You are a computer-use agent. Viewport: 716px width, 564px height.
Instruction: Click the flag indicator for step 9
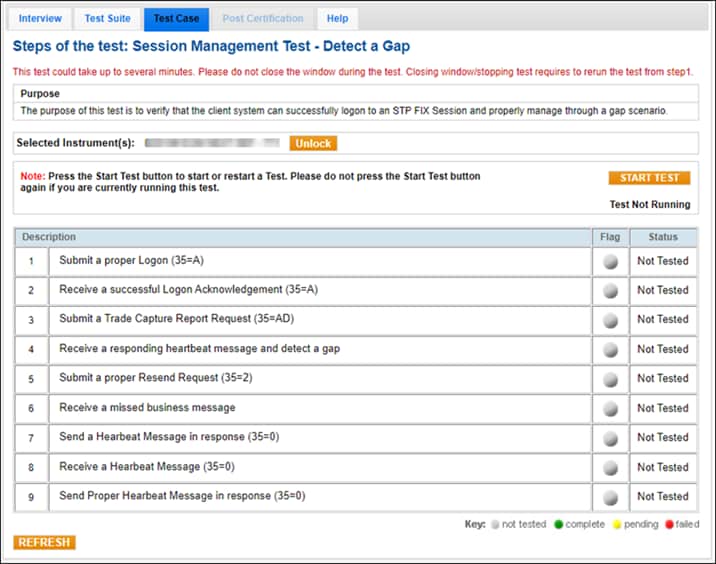click(x=610, y=497)
